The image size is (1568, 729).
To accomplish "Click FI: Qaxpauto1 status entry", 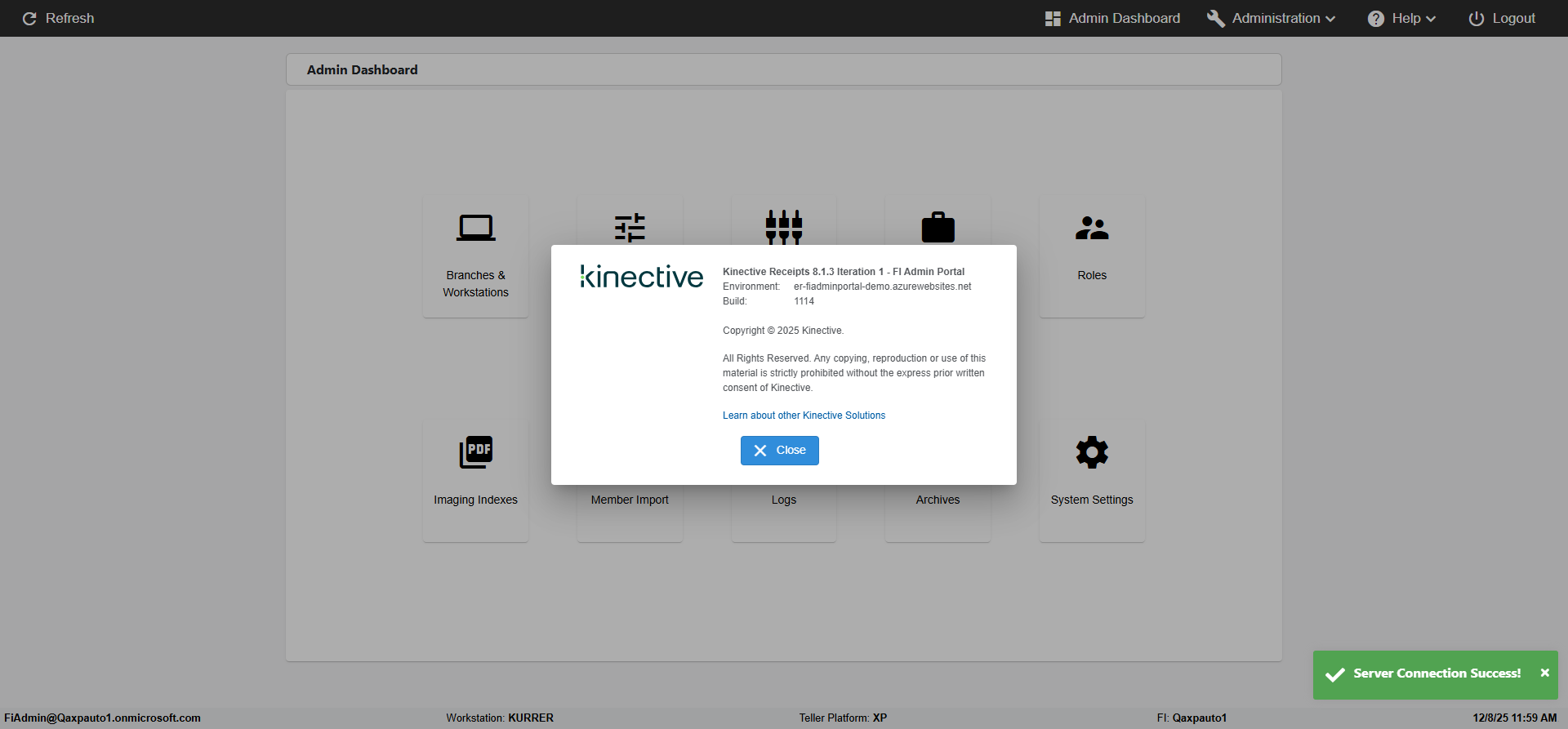I will coord(1192,718).
